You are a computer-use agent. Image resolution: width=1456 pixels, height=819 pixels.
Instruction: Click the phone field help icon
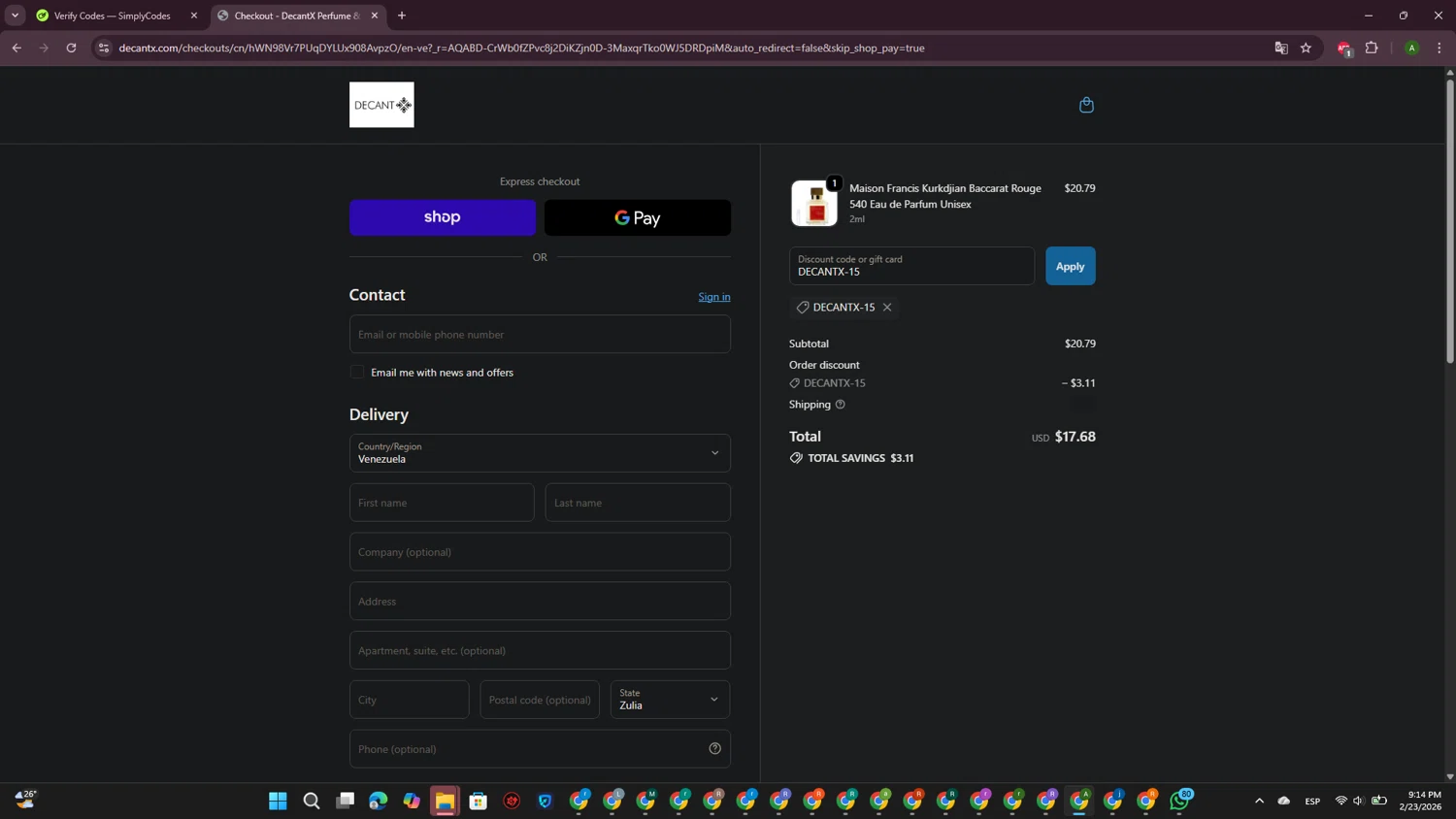coord(715,749)
